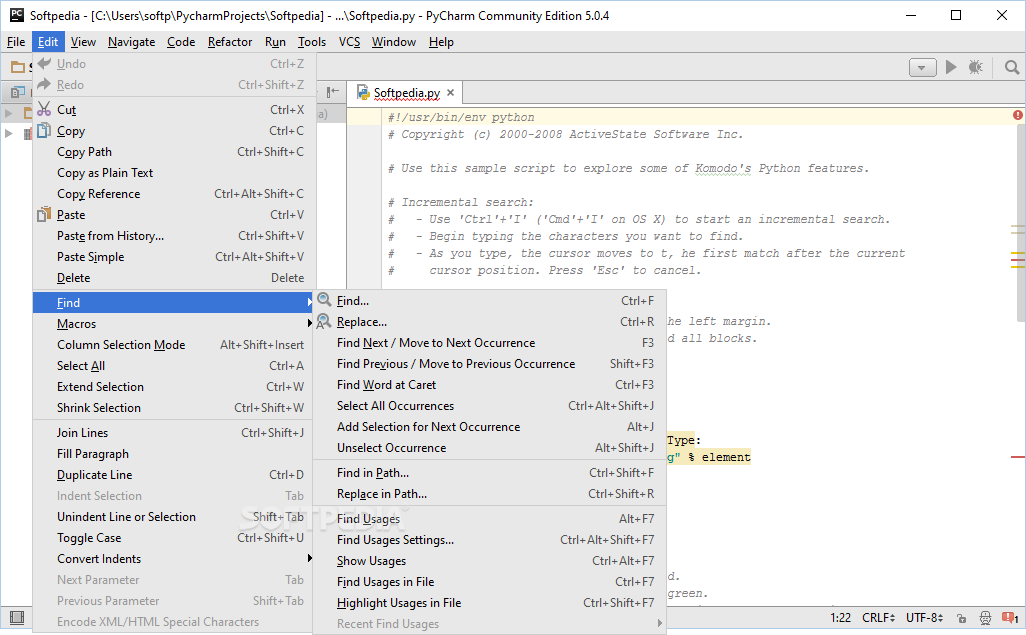Open the Help menu
This screenshot has height=635, width=1026.
pyautogui.click(x=441, y=42)
